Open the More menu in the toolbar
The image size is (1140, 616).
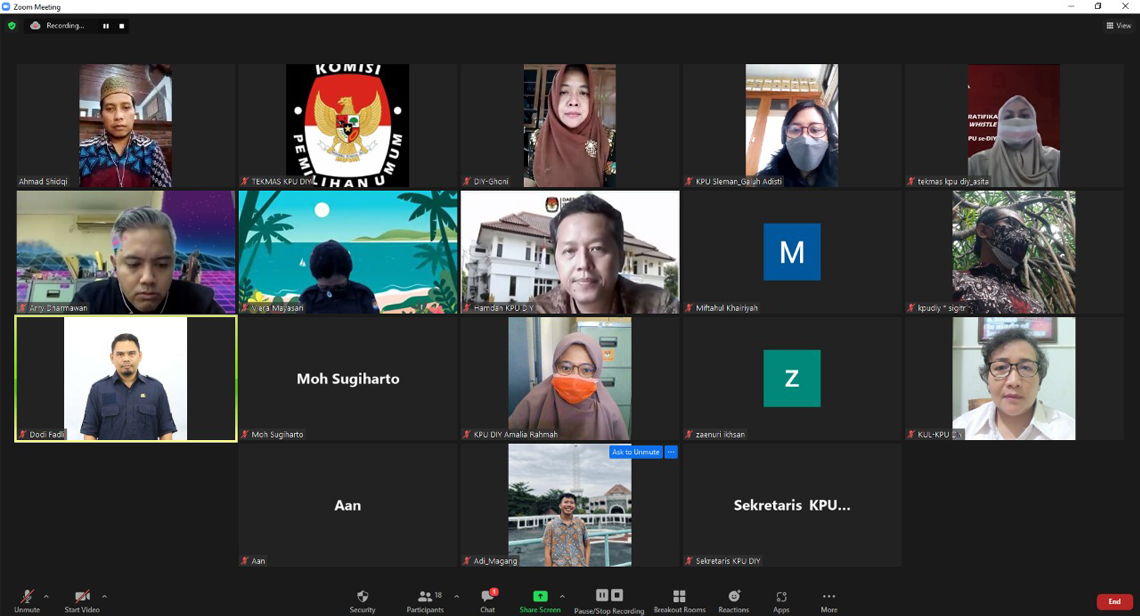pyautogui.click(x=829, y=600)
